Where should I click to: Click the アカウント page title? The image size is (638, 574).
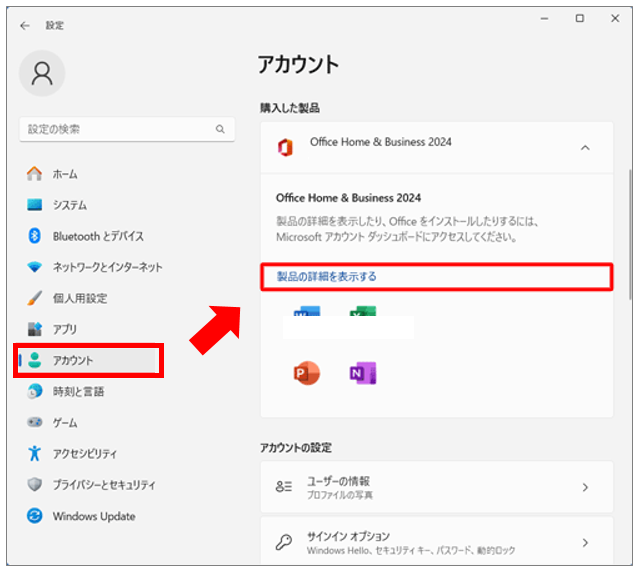[x=298, y=64]
